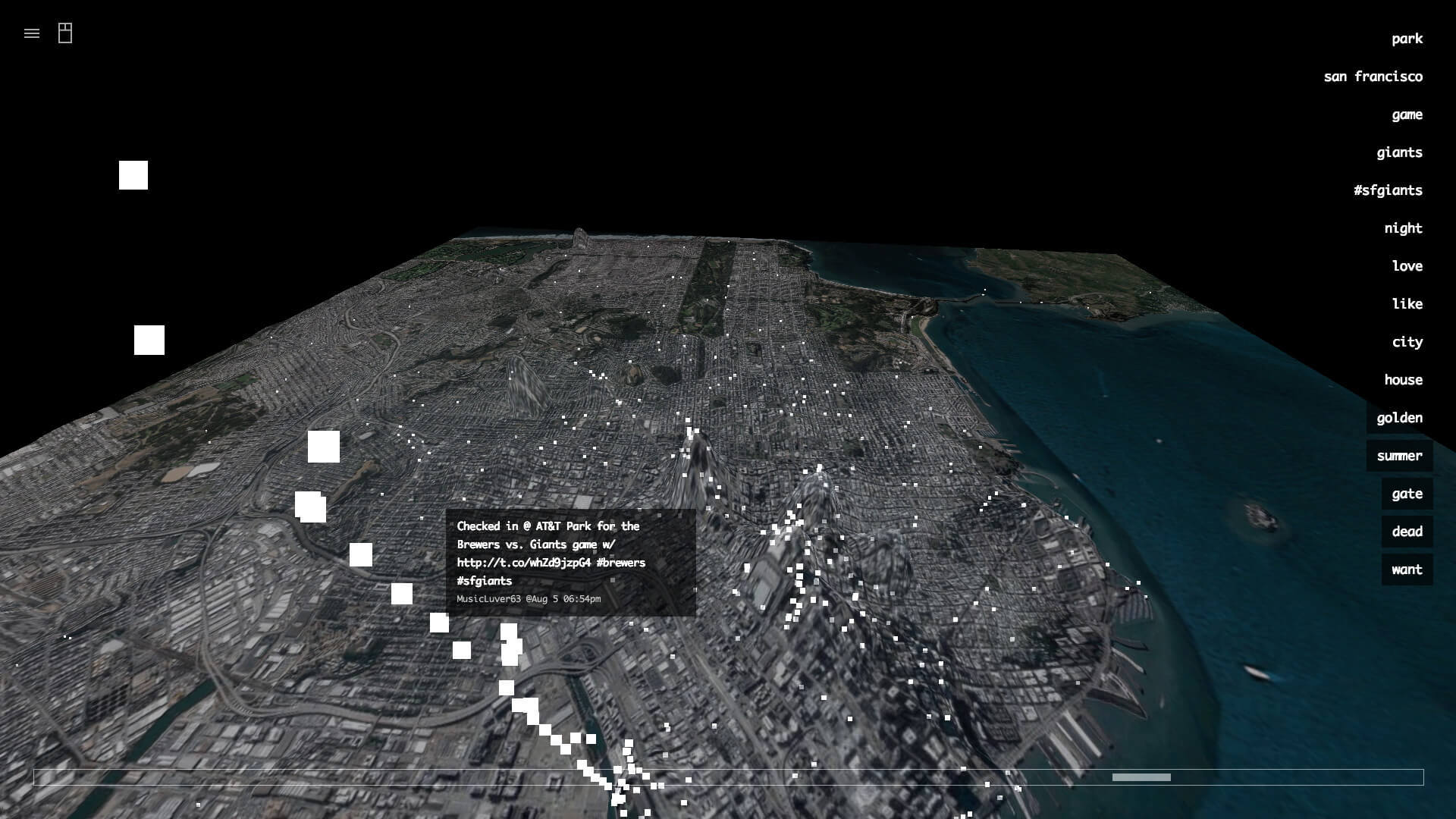Select the 'san francisco' keyword
This screenshot has width=1456, height=819.
point(1373,77)
